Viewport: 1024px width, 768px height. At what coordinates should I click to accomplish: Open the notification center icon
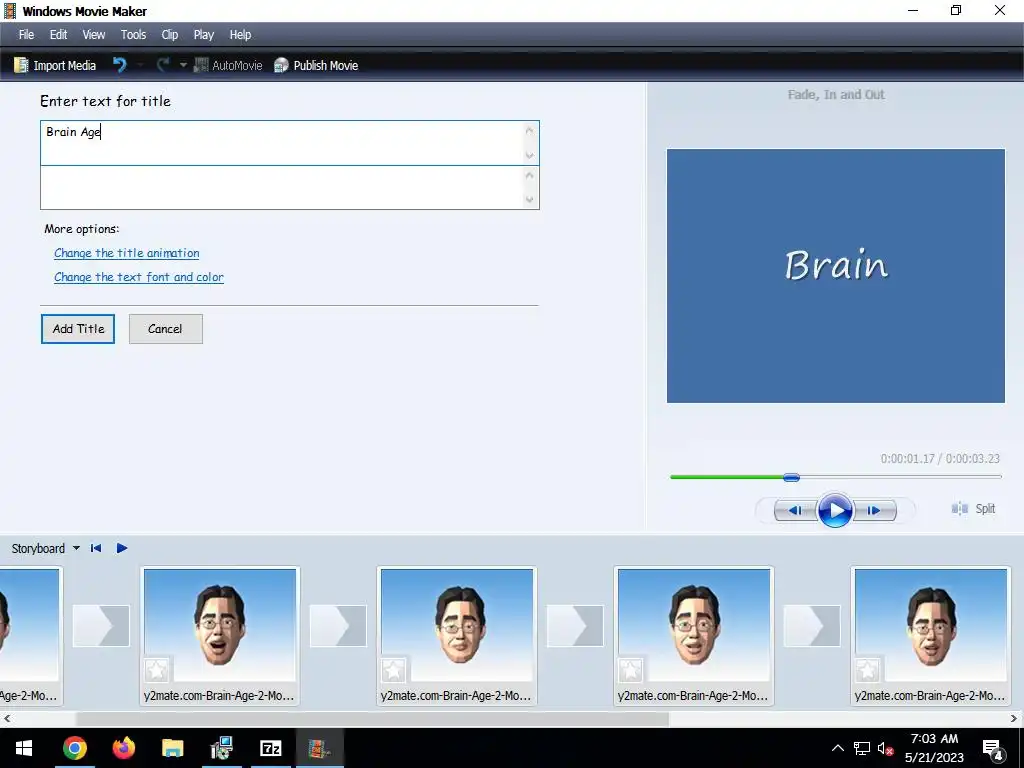point(993,750)
